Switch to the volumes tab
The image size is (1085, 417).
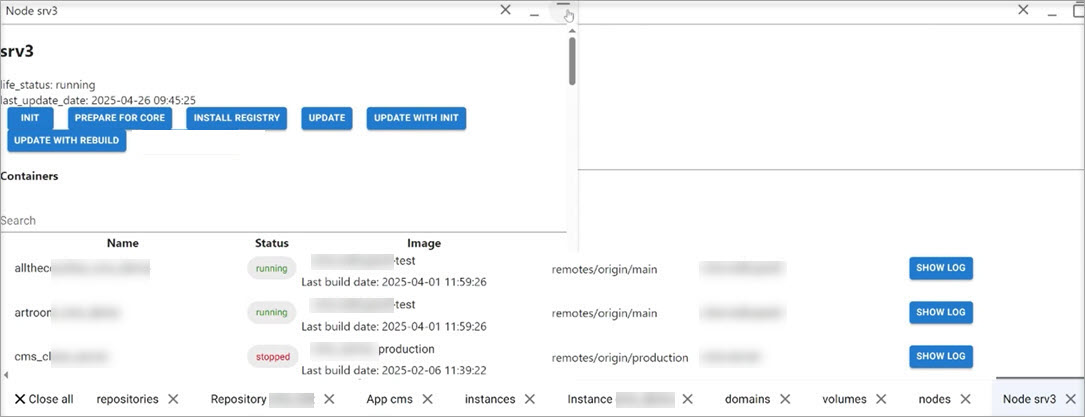coord(844,399)
